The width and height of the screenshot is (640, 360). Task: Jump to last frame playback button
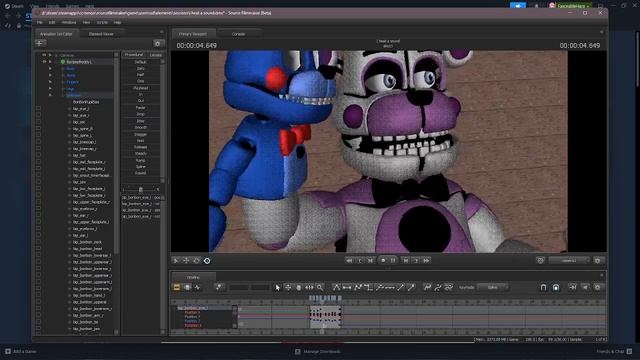click(427, 260)
